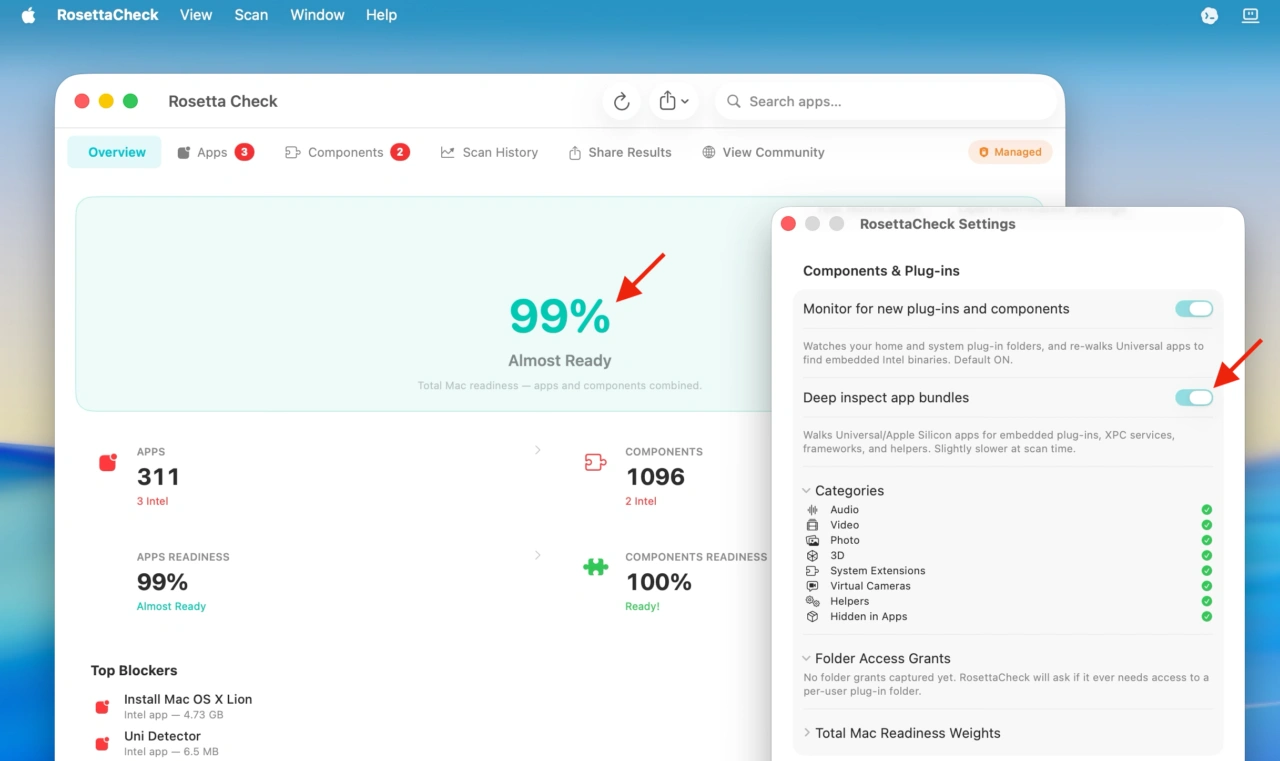1280x761 pixels.
Task: Toggle the Virtual Cameras green checkmark
Action: 1207,586
